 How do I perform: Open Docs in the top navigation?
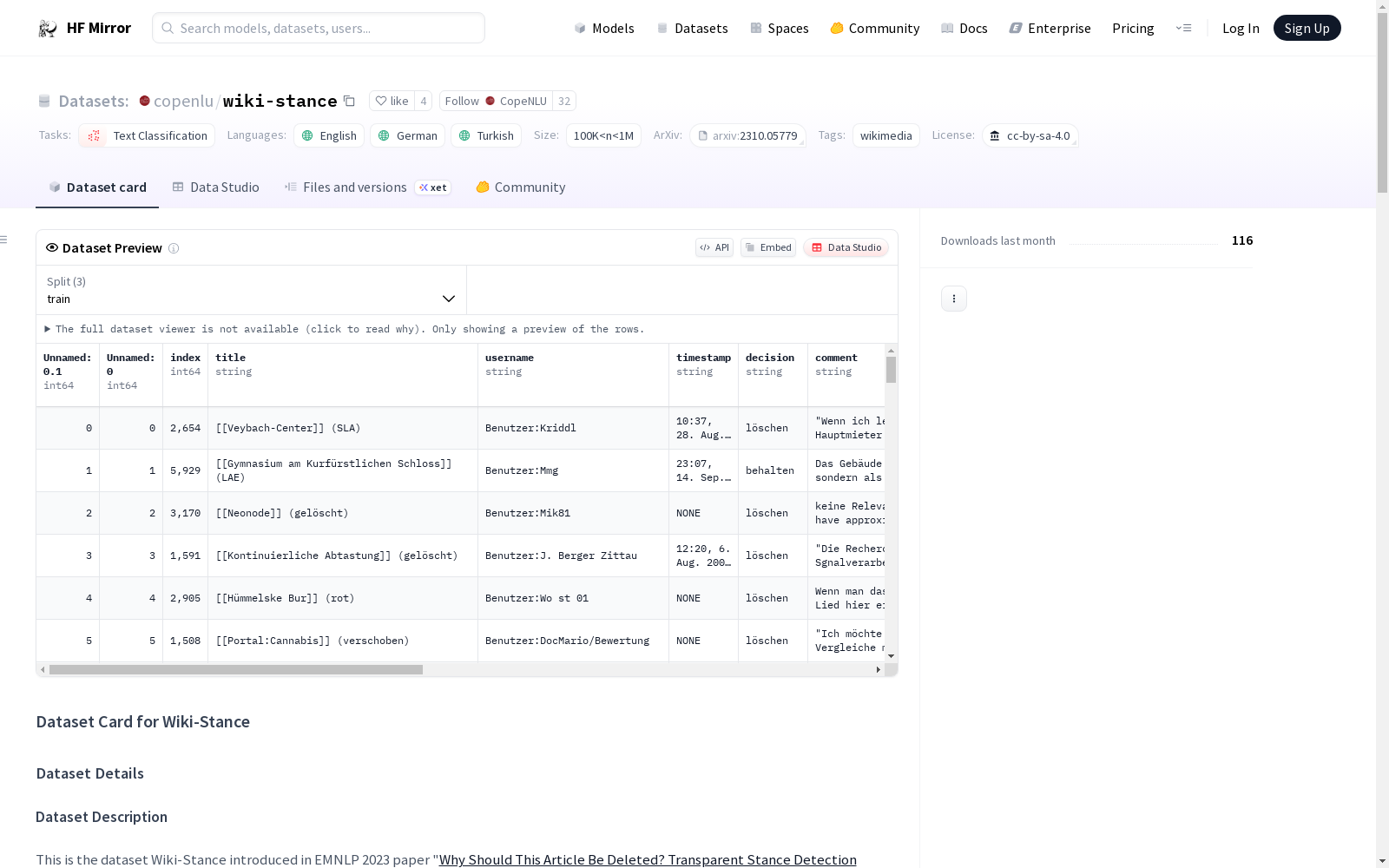tap(964, 29)
